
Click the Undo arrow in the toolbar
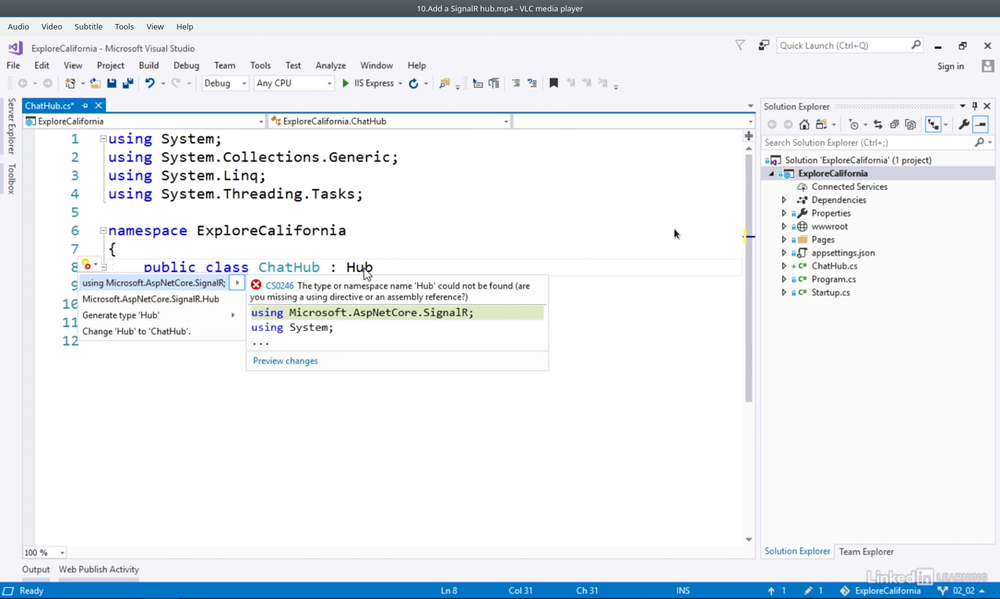pyautogui.click(x=149, y=84)
